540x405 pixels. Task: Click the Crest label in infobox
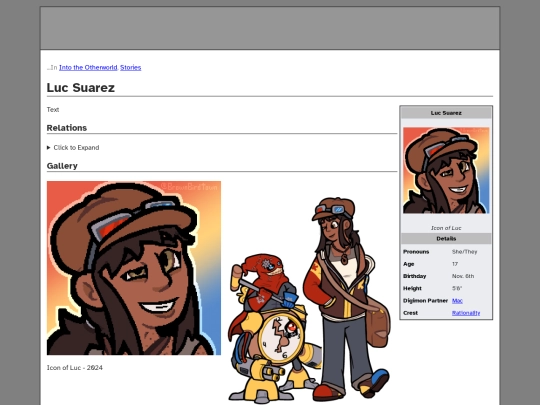[410, 313]
